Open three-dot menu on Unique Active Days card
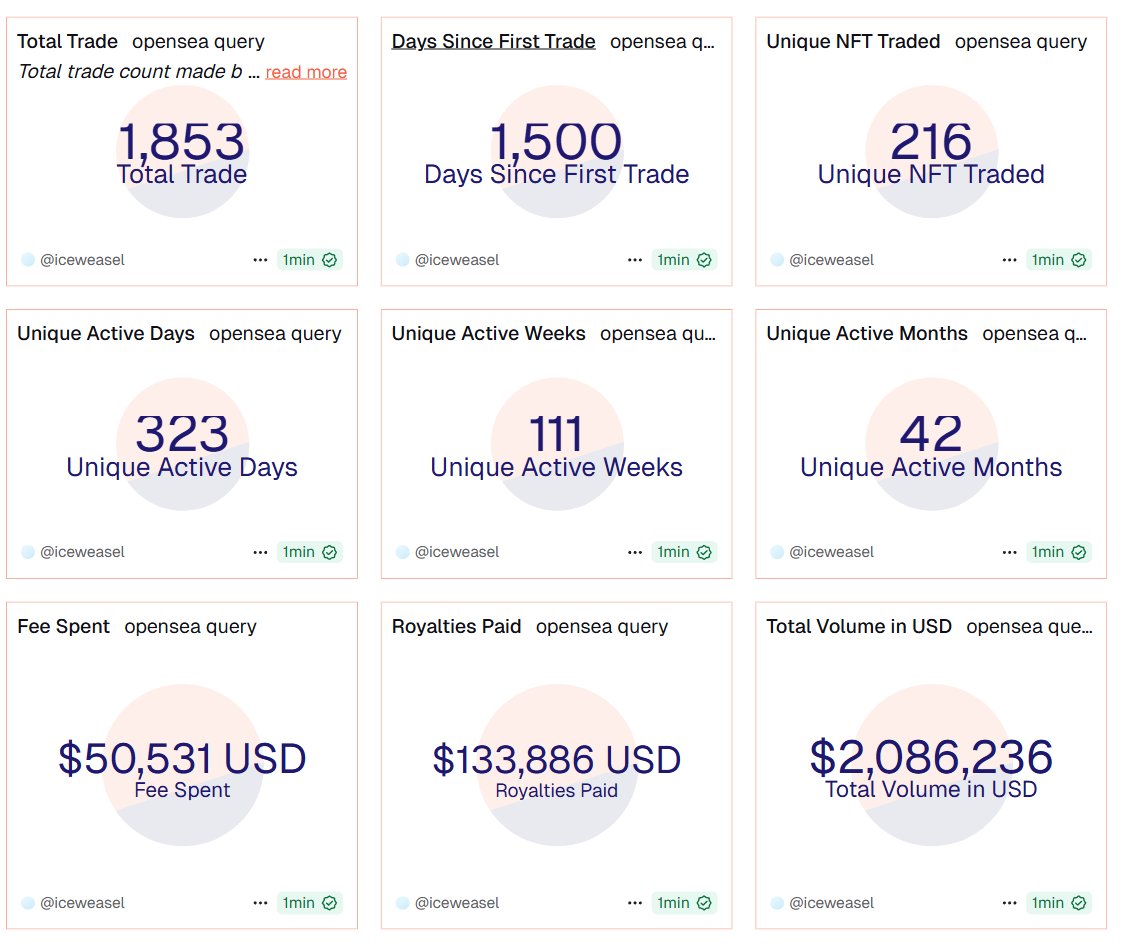This screenshot has height=946, width=1143. (x=260, y=552)
